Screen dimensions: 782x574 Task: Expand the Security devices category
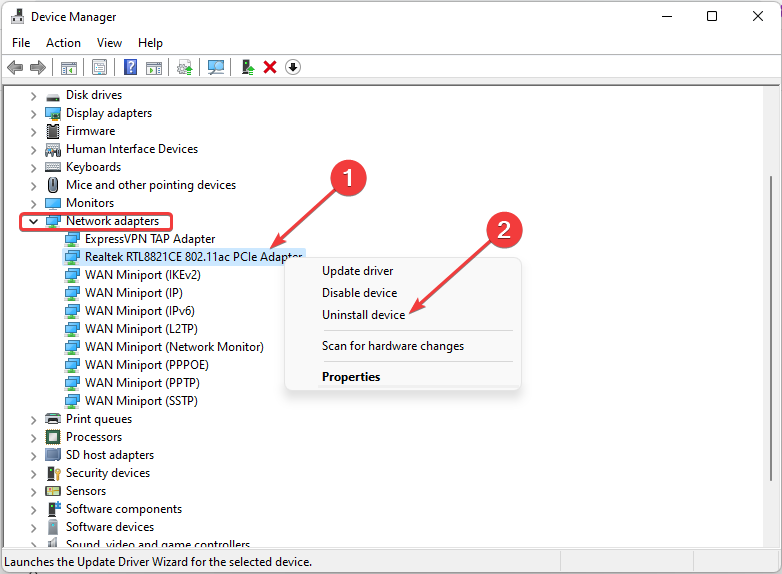tap(34, 473)
